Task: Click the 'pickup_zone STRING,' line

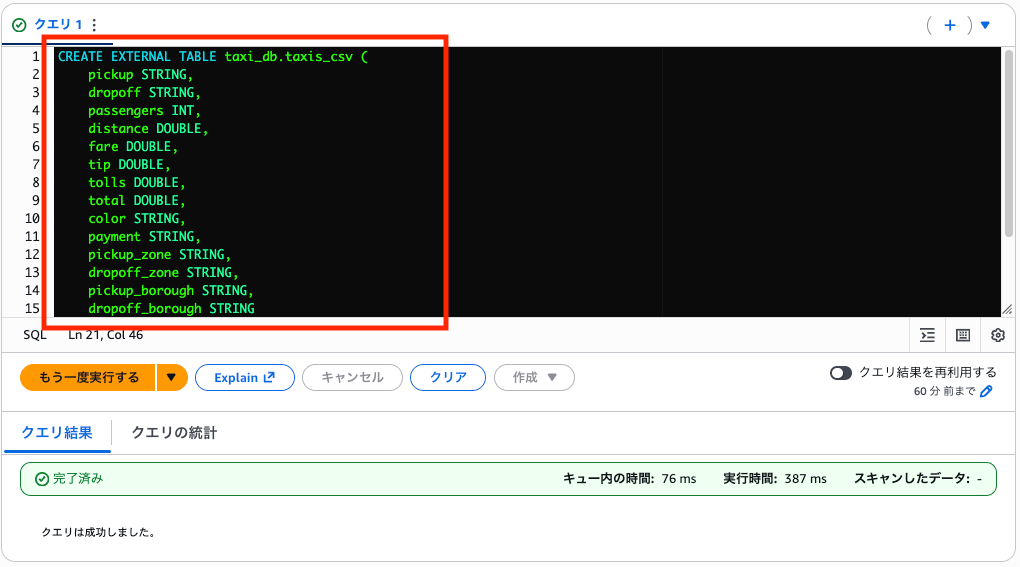Action: (159, 254)
